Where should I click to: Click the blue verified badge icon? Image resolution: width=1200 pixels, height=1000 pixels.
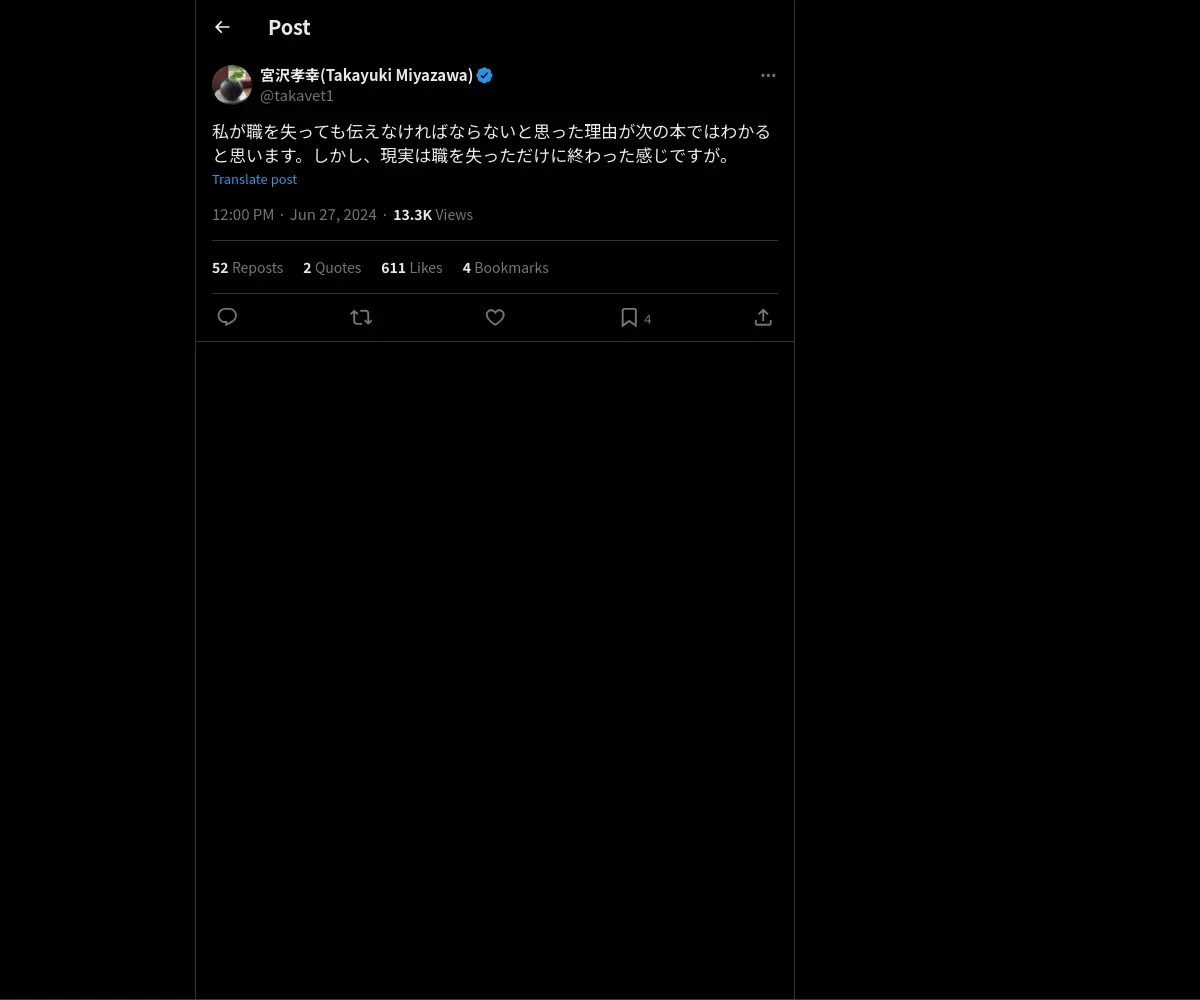485,75
